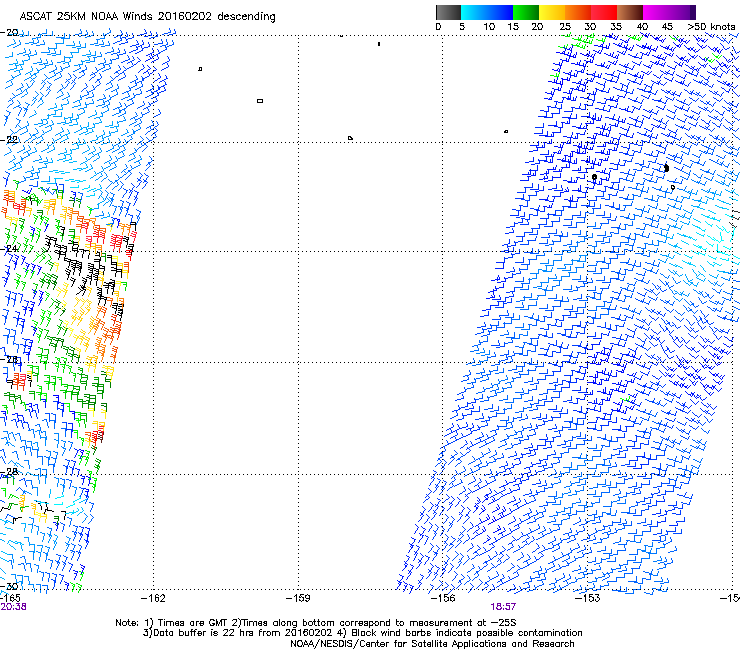
Task: Select the gray 0-5 knots legend swatch
Action: 448,12
